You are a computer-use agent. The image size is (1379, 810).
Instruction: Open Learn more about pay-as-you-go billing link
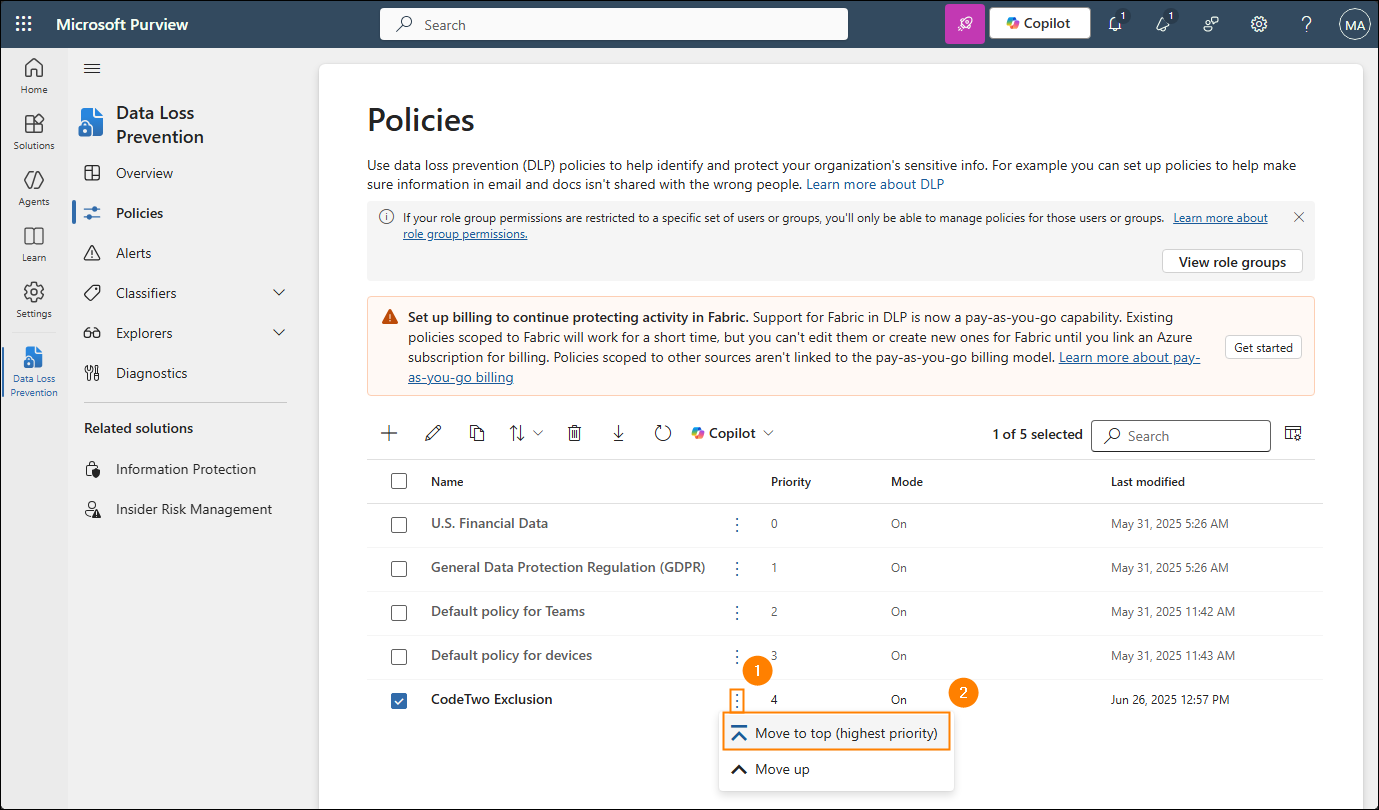point(1130,358)
